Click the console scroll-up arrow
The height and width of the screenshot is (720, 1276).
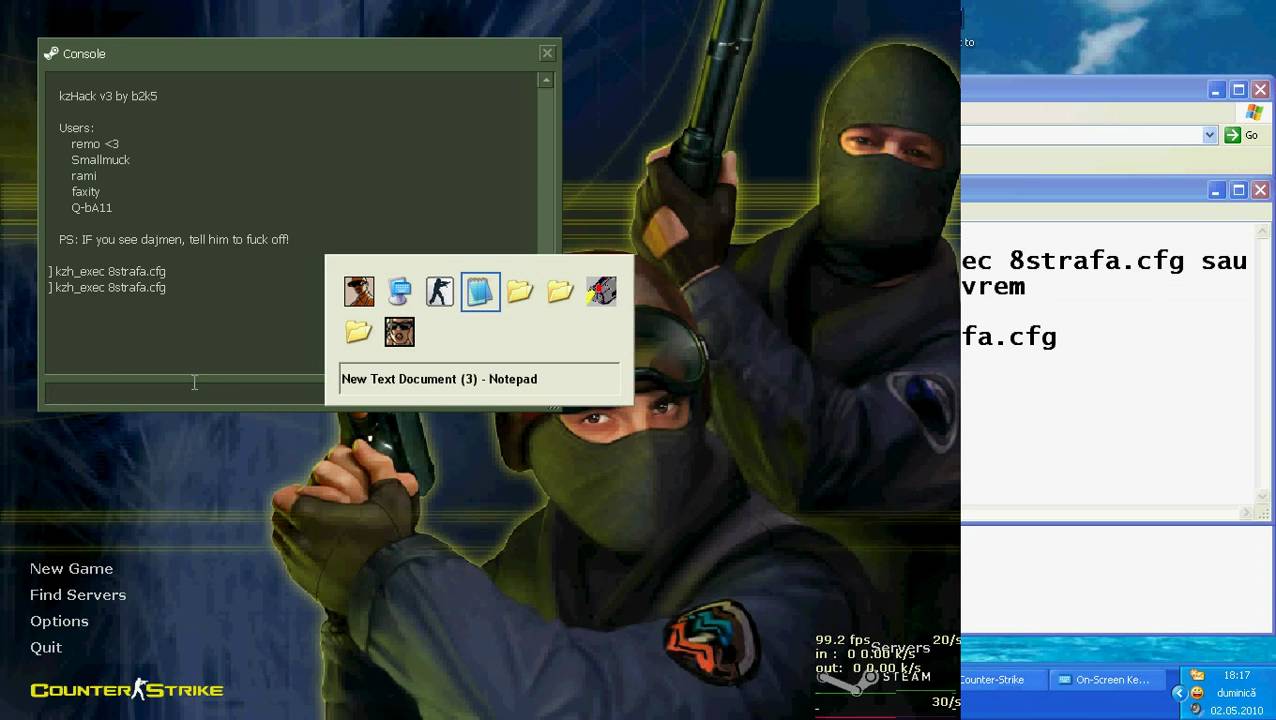point(546,80)
